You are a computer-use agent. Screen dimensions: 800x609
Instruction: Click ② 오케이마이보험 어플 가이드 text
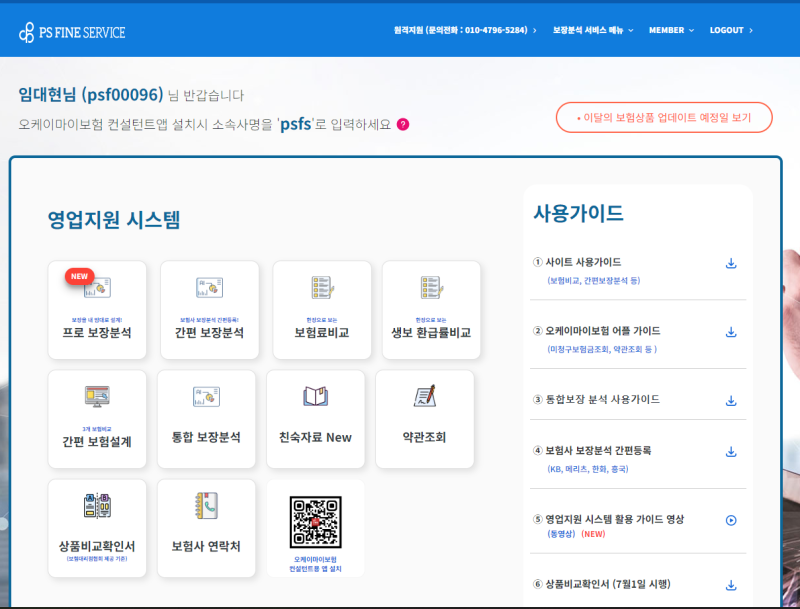pyautogui.click(x=596, y=331)
